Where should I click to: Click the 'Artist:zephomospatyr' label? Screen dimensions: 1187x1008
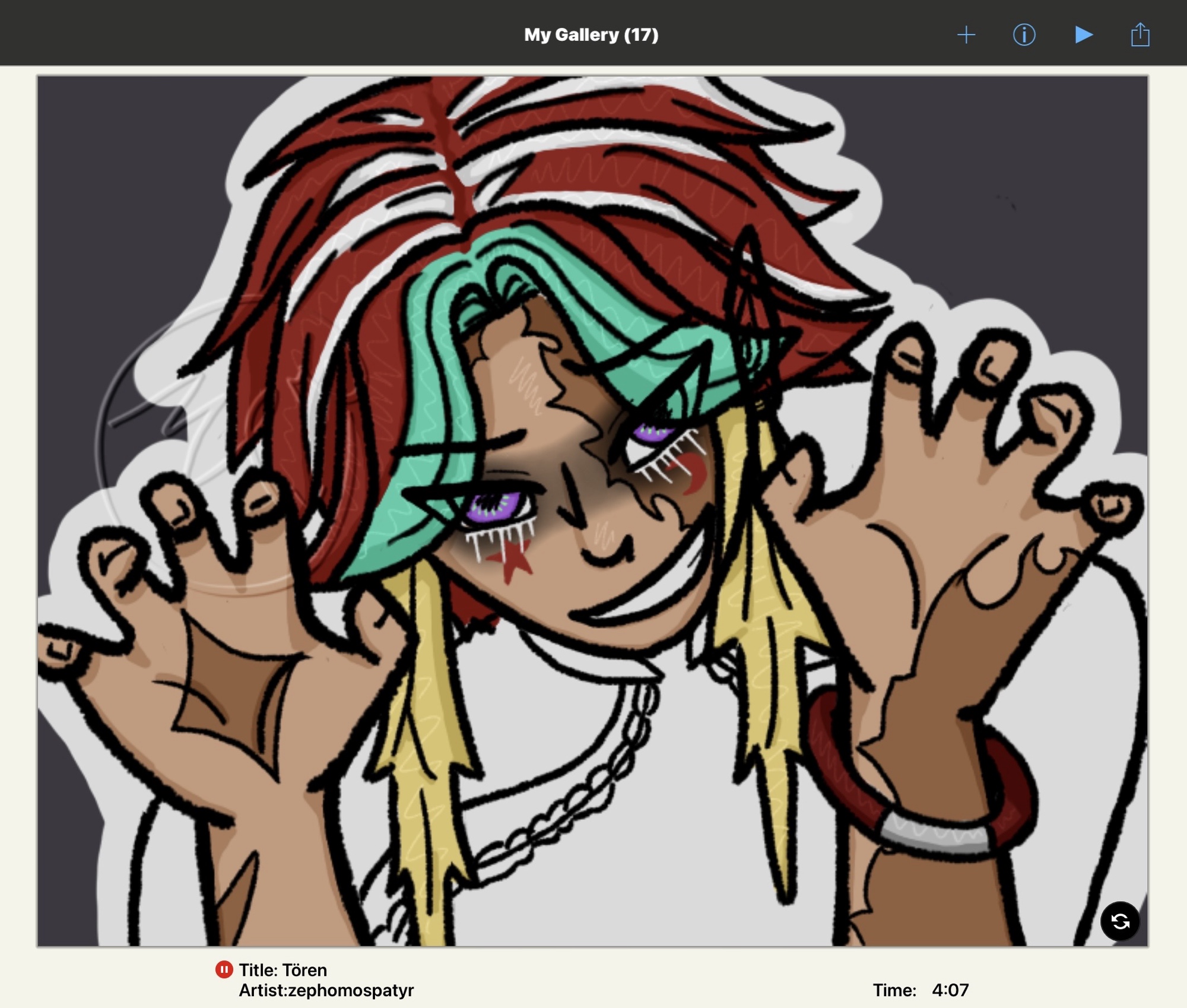click(x=326, y=990)
